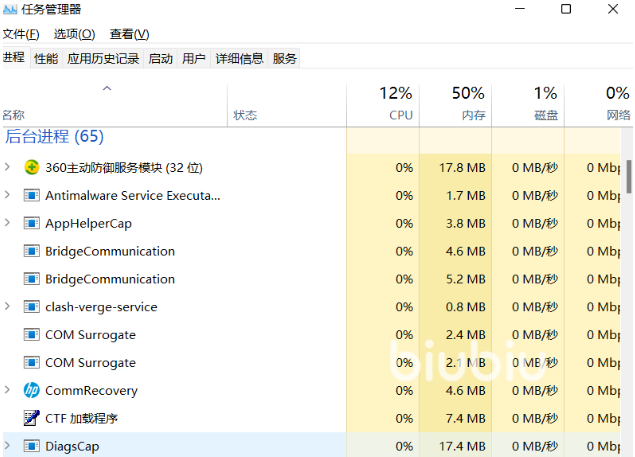The height and width of the screenshot is (457, 635).
Task: Click the DiagsCap process icon
Action: [31, 446]
